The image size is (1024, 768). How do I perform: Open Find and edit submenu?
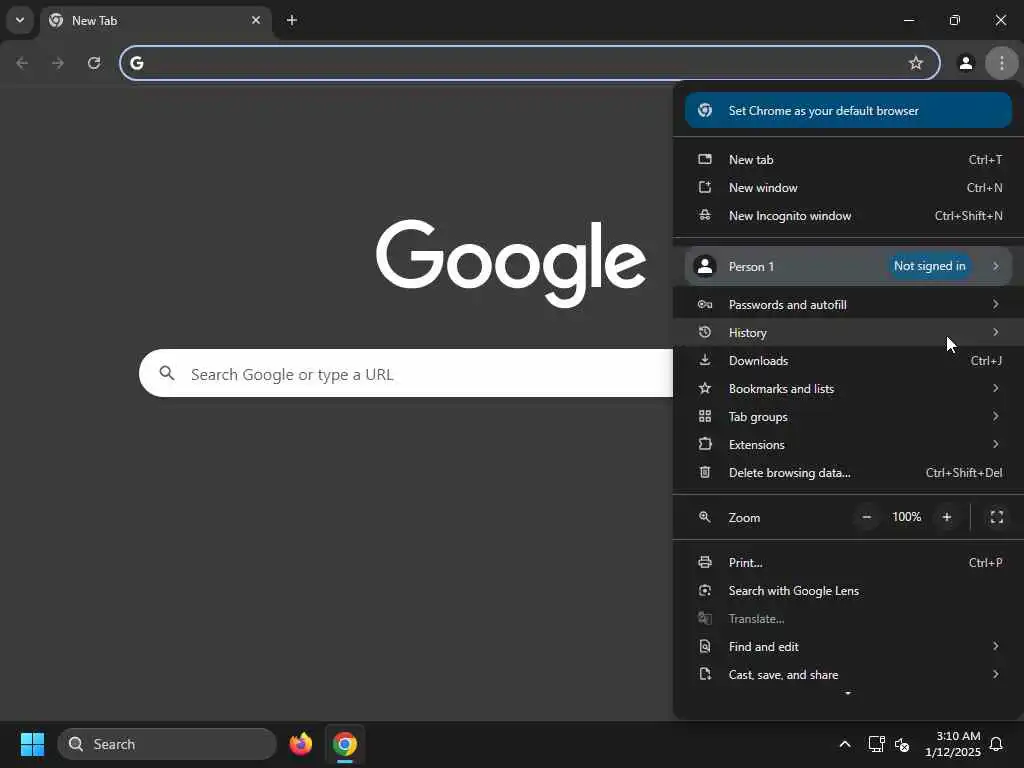tap(848, 647)
